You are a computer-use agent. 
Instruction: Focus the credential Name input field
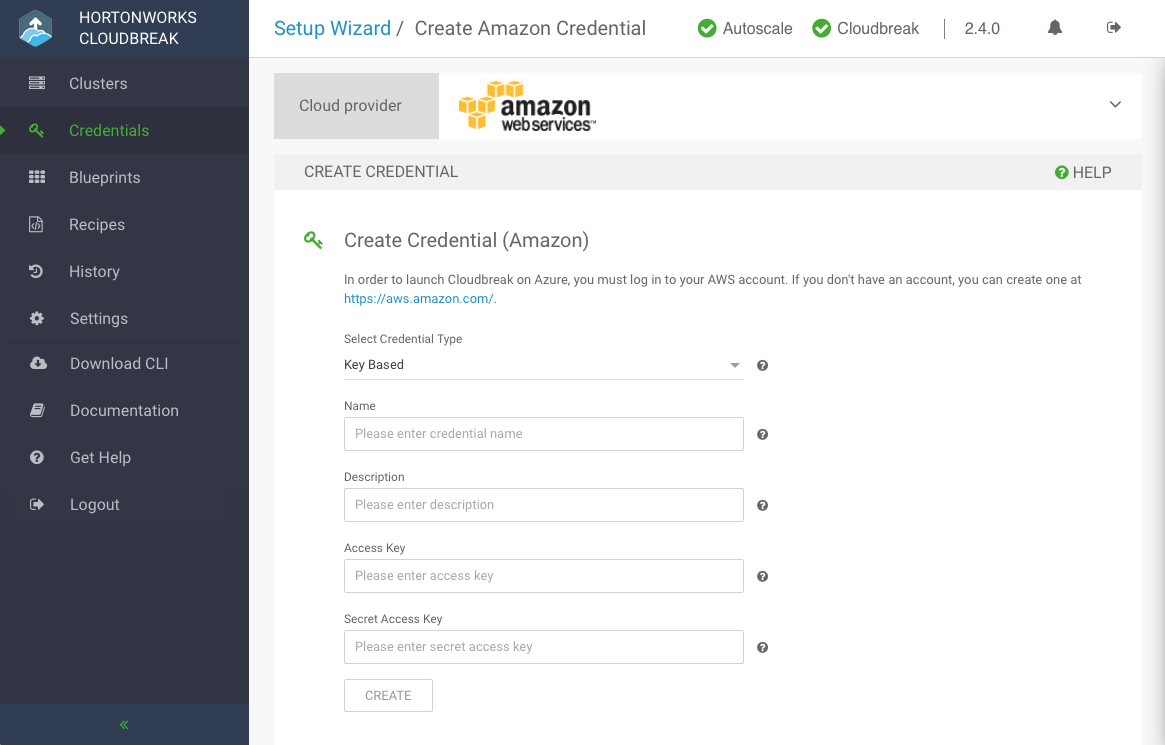click(543, 434)
